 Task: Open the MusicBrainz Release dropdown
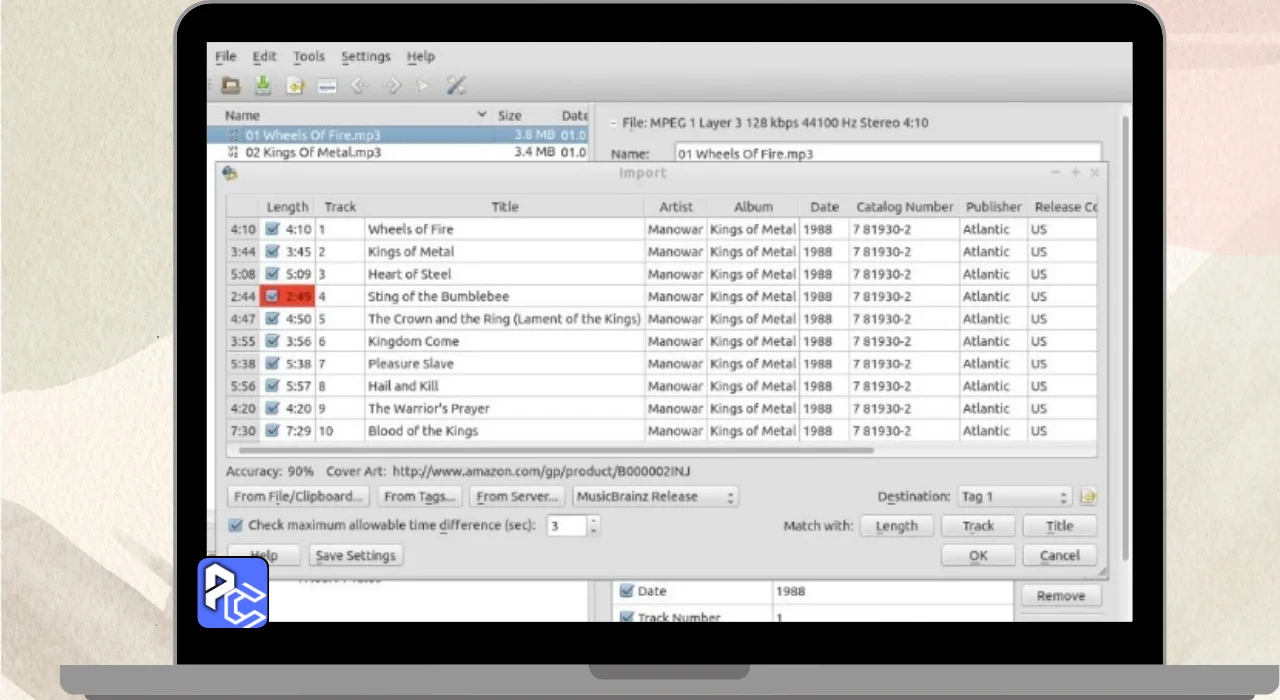(655, 497)
